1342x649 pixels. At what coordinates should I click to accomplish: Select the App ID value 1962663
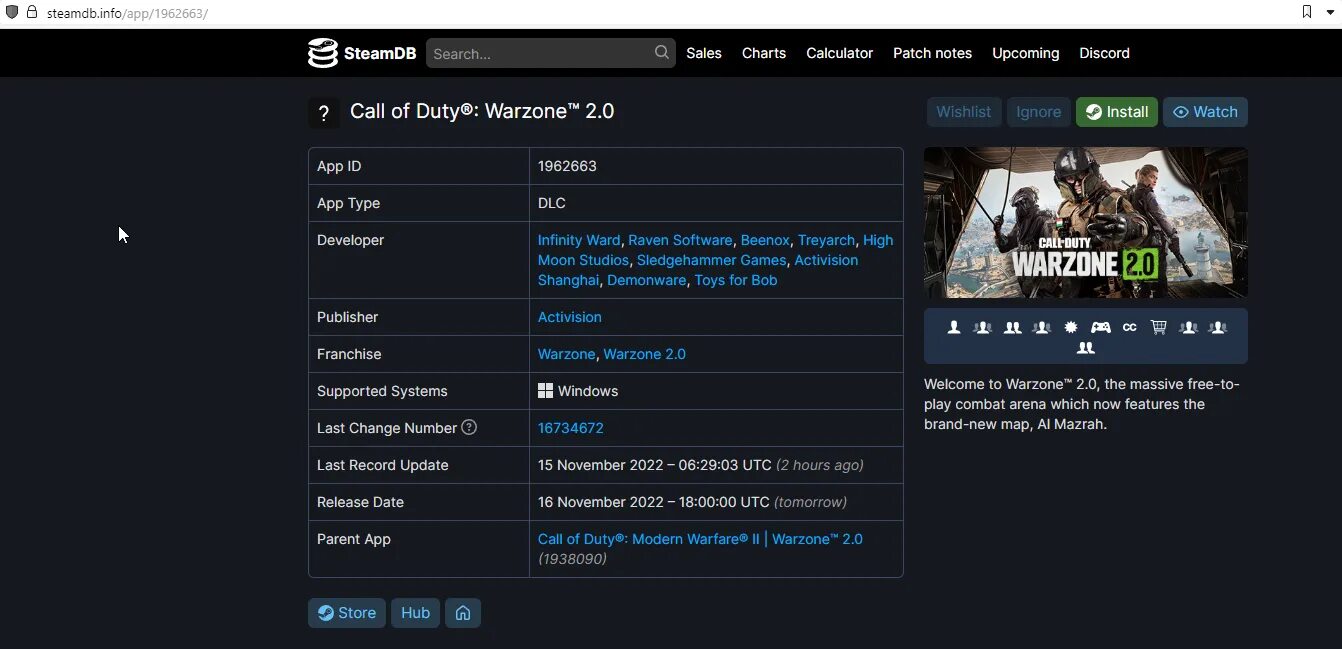pyautogui.click(x=567, y=166)
